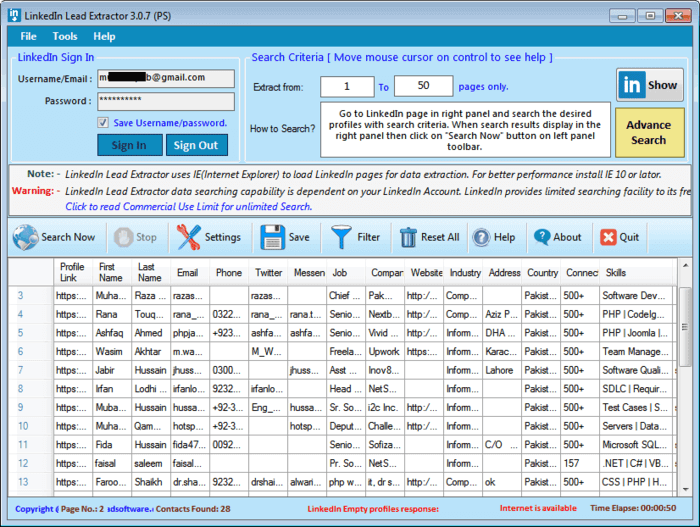The width and height of the screenshot is (700, 527).
Task: Click the LinkedIn Show button
Action: point(649,85)
